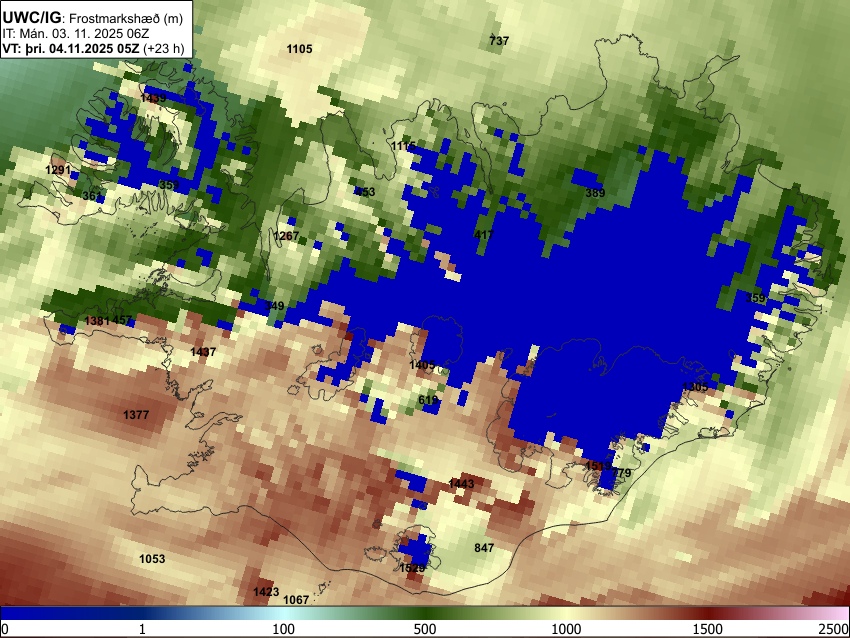Click the map value 361
The height and width of the screenshot is (638, 850).
tap(92, 196)
